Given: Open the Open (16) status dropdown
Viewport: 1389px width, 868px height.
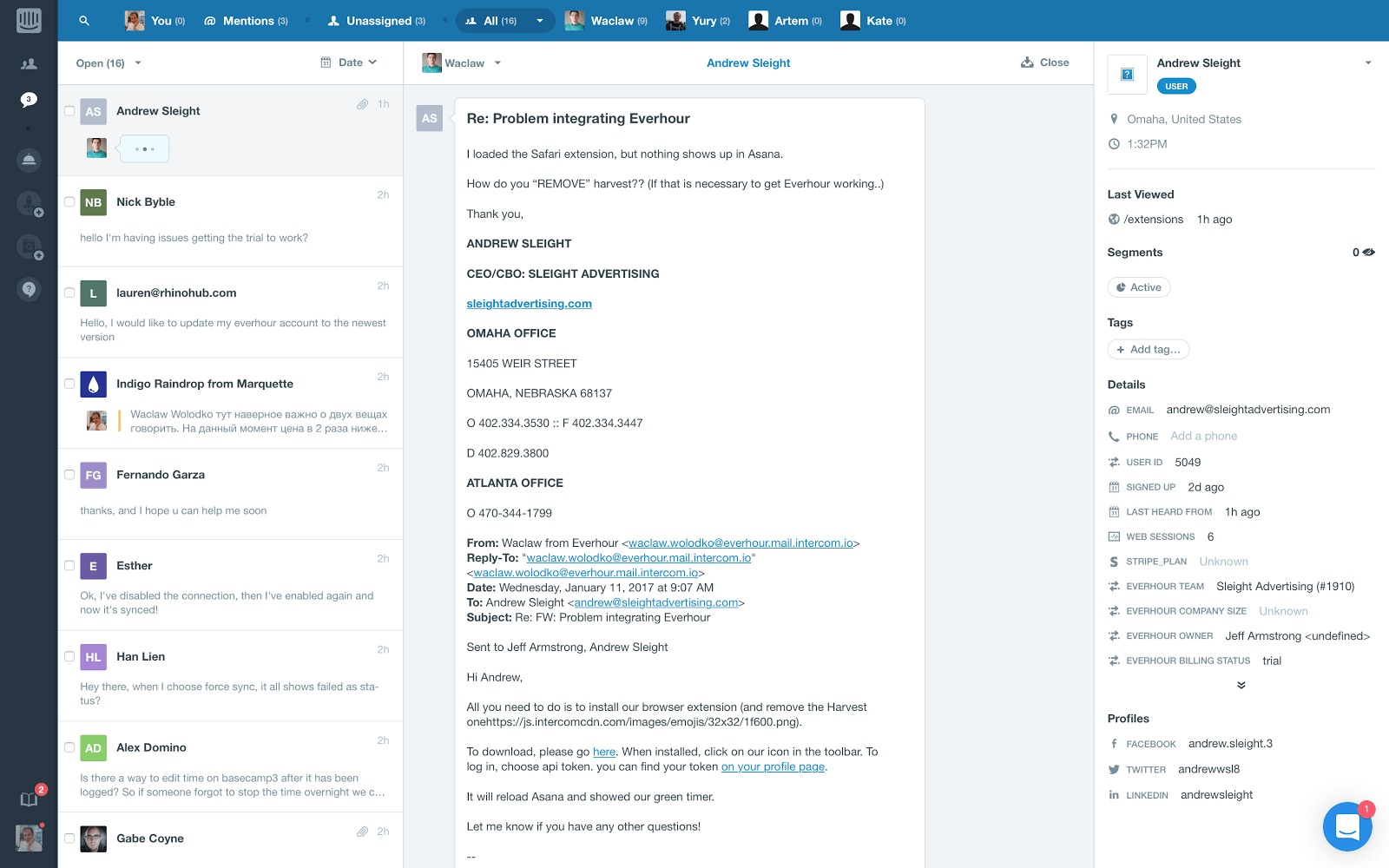Looking at the screenshot, I should pos(109,63).
